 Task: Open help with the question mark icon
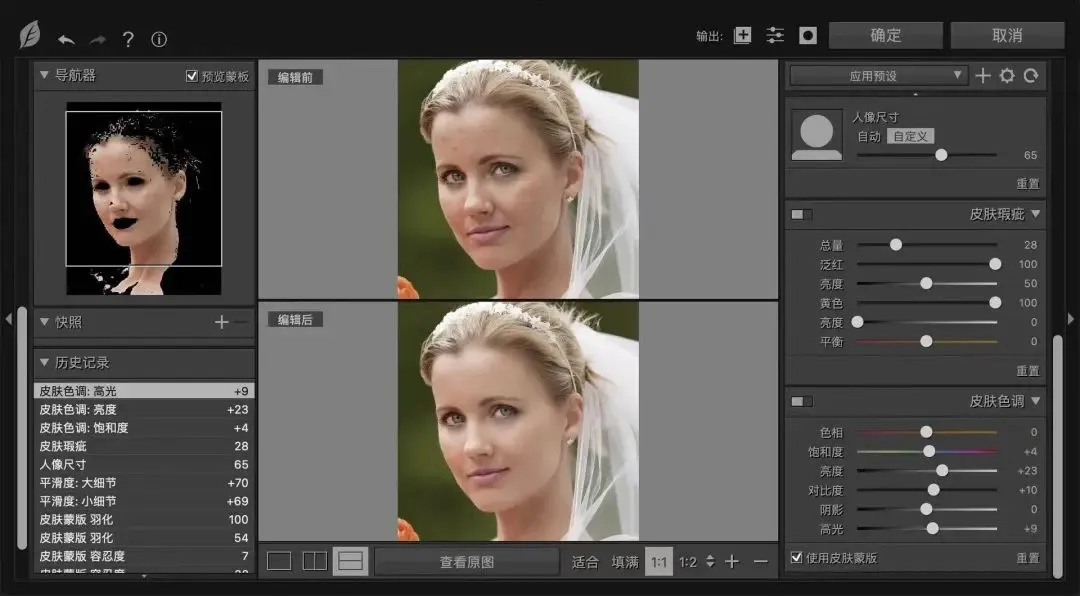[x=128, y=39]
